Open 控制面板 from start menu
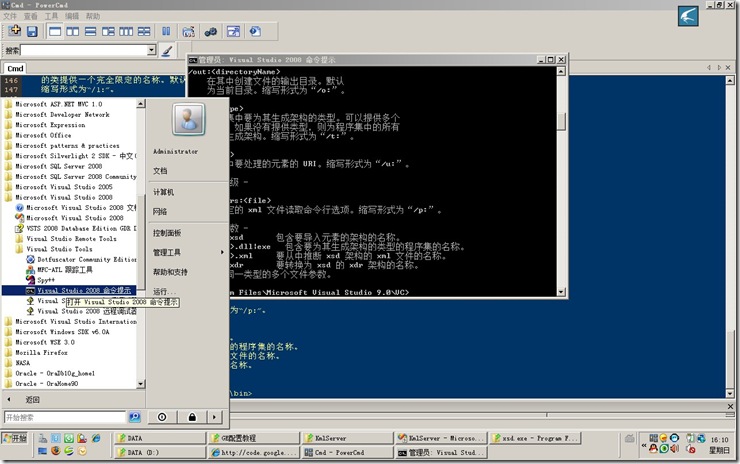 point(167,233)
